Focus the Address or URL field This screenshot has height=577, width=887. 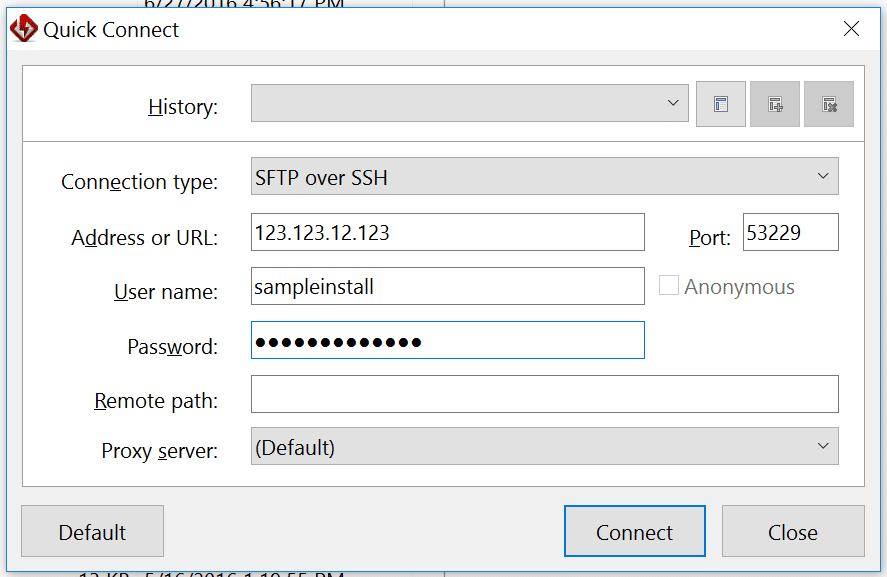(x=448, y=232)
